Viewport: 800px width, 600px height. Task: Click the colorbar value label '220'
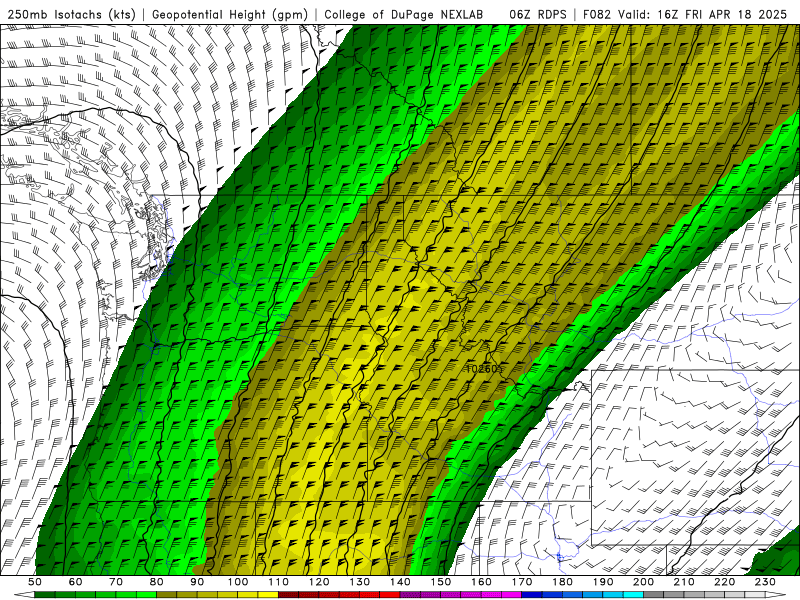724,582
